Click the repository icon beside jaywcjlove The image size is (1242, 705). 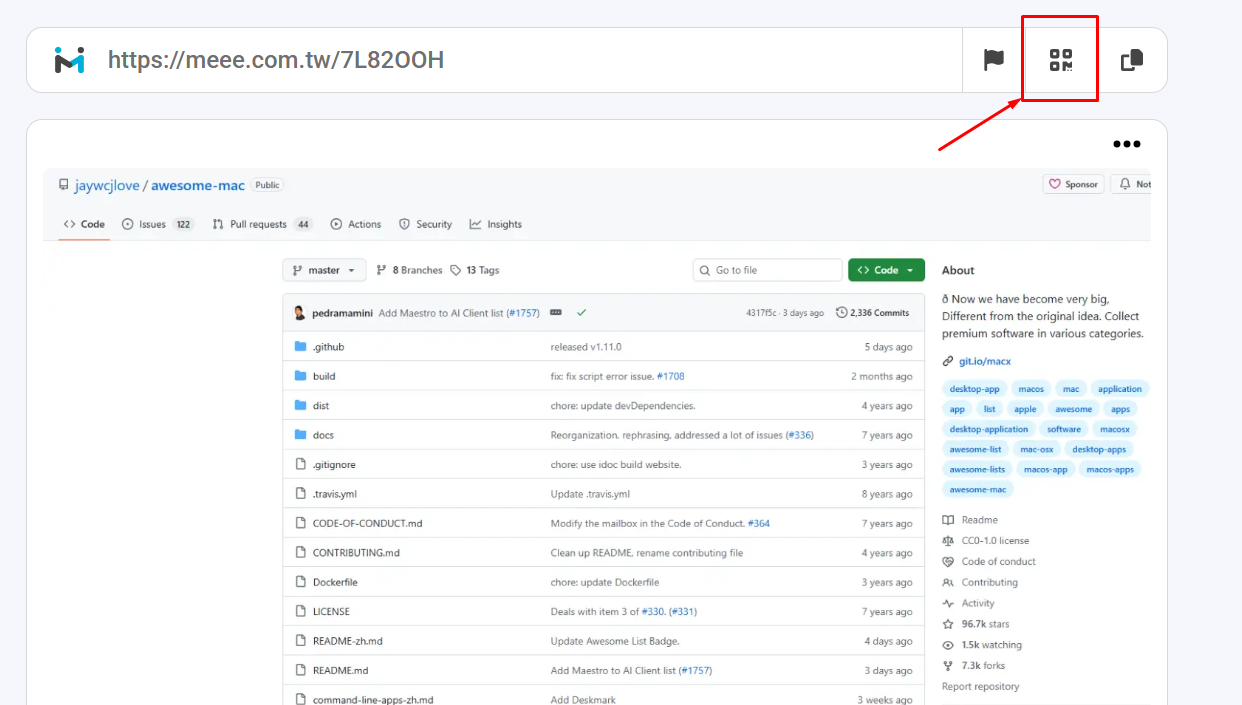(64, 185)
